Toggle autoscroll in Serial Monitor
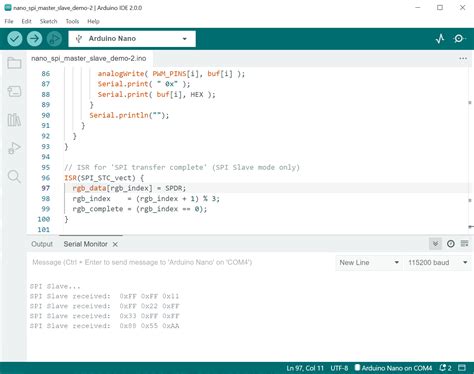This screenshot has width=474, height=374. (435, 244)
